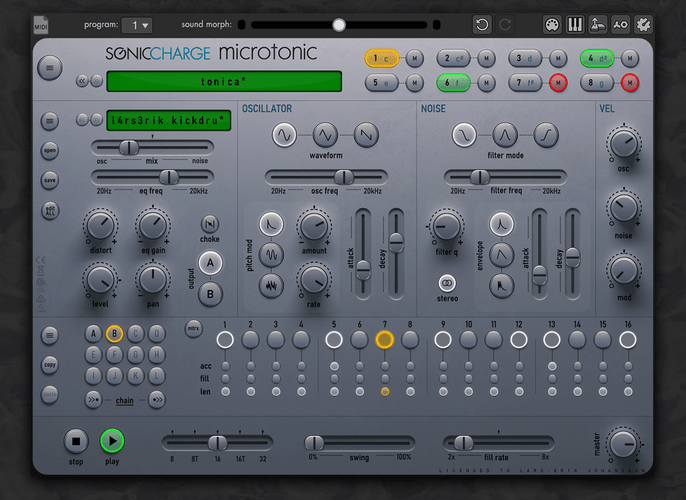The width and height of the screenshot is (686, 500).
Task: Adjust the osc/noise mix slider
Action: click(x=152, y=147)
